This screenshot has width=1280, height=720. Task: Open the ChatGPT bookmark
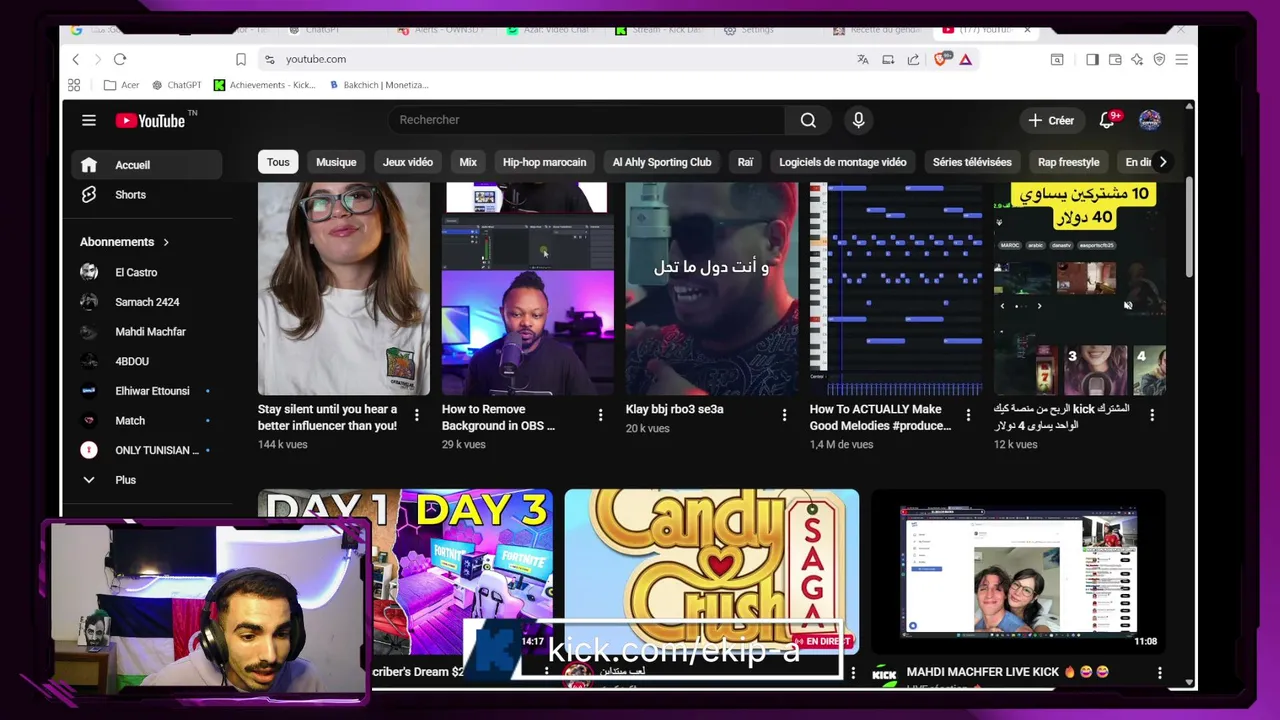pos(177,85)
